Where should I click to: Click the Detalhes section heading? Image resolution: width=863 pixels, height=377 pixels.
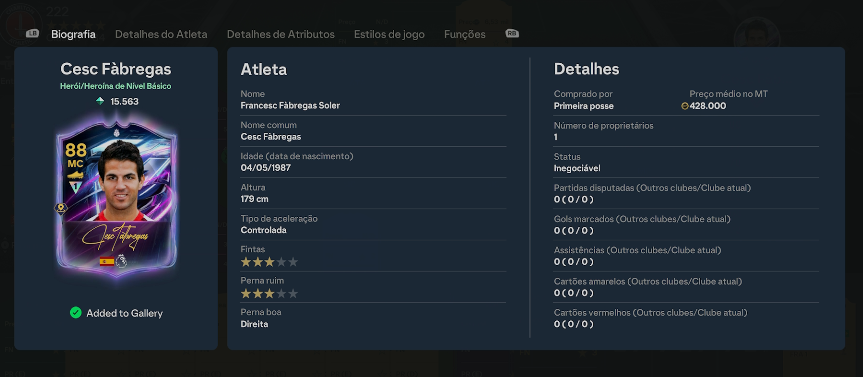586,69
